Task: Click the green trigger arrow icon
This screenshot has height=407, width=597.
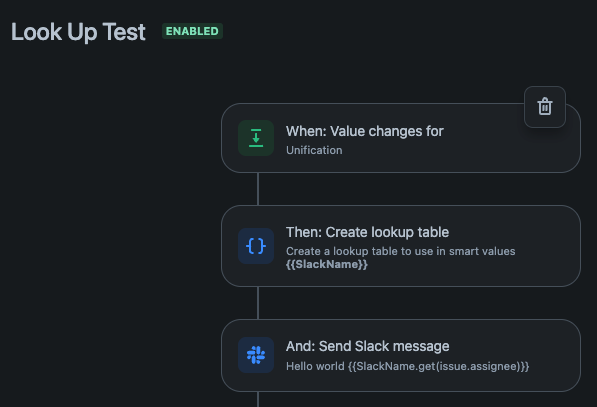Action: [256, 138]
